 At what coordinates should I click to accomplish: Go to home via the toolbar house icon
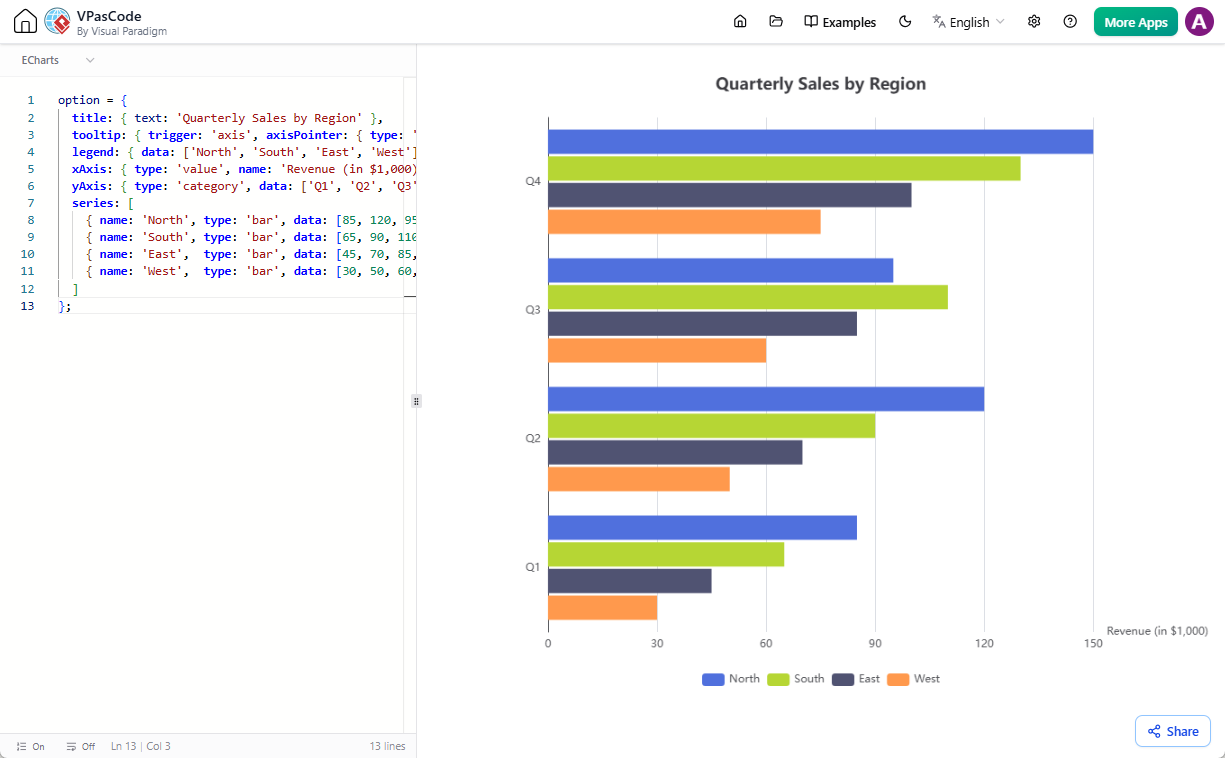pos(740,22)
